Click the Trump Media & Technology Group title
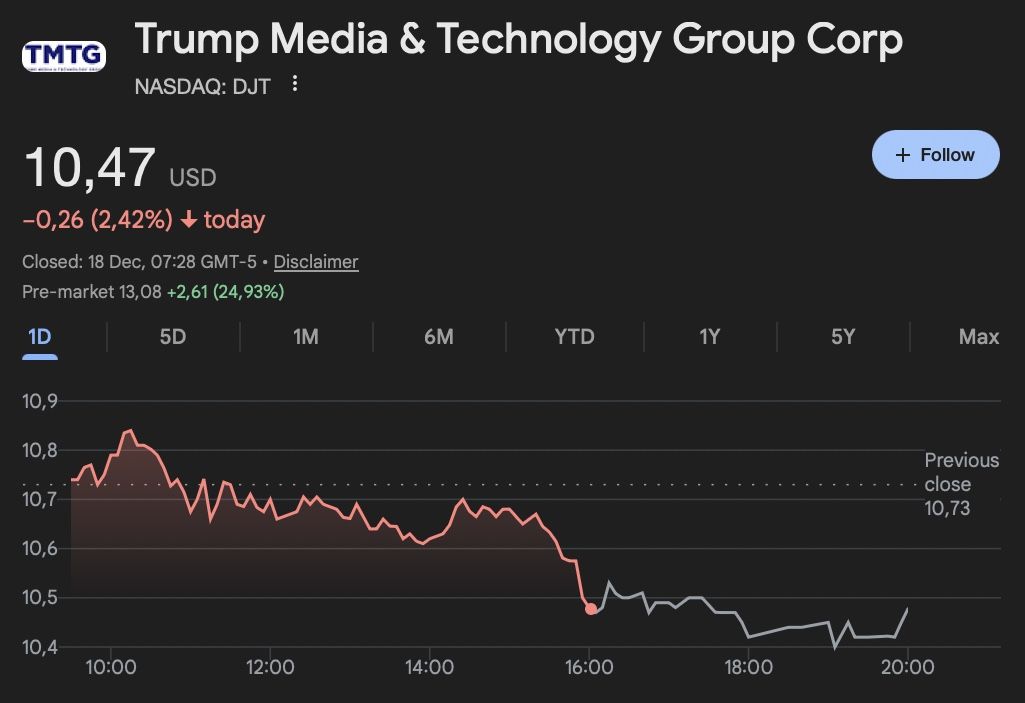1025x703 pixels. click(519, 39)
